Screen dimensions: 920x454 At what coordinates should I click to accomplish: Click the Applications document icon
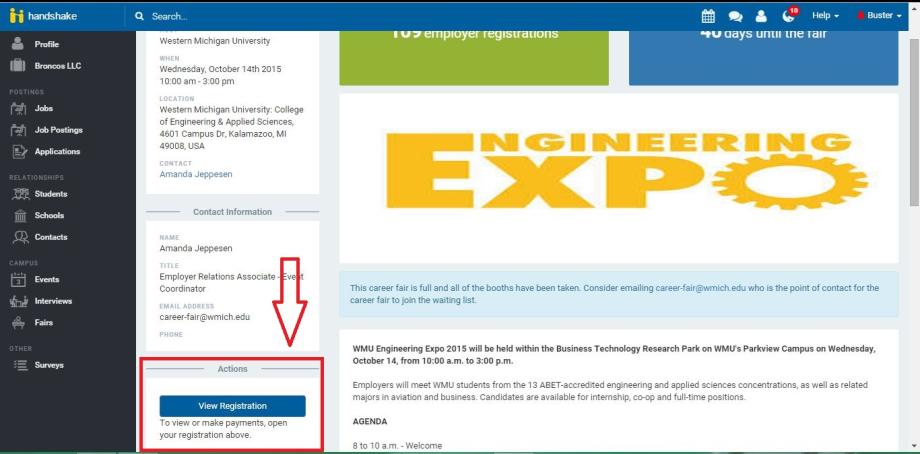pyautogui.click(x=19, y=151)
